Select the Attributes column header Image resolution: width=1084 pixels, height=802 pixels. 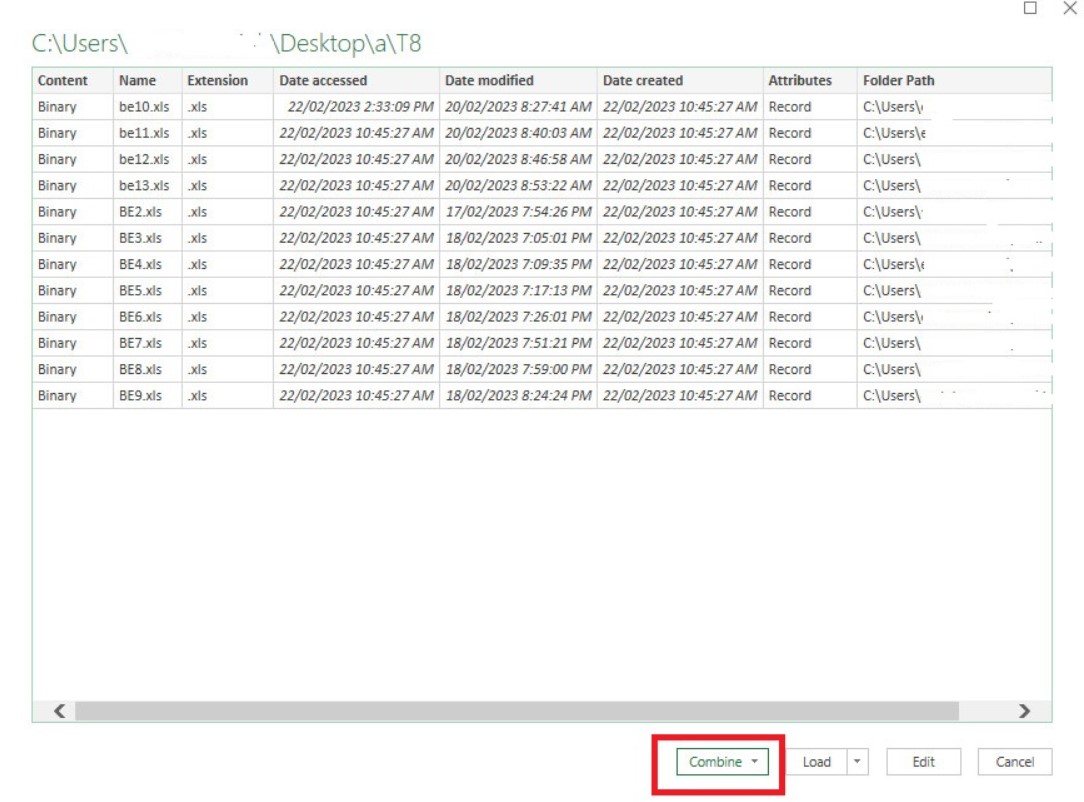click(810, 80)
